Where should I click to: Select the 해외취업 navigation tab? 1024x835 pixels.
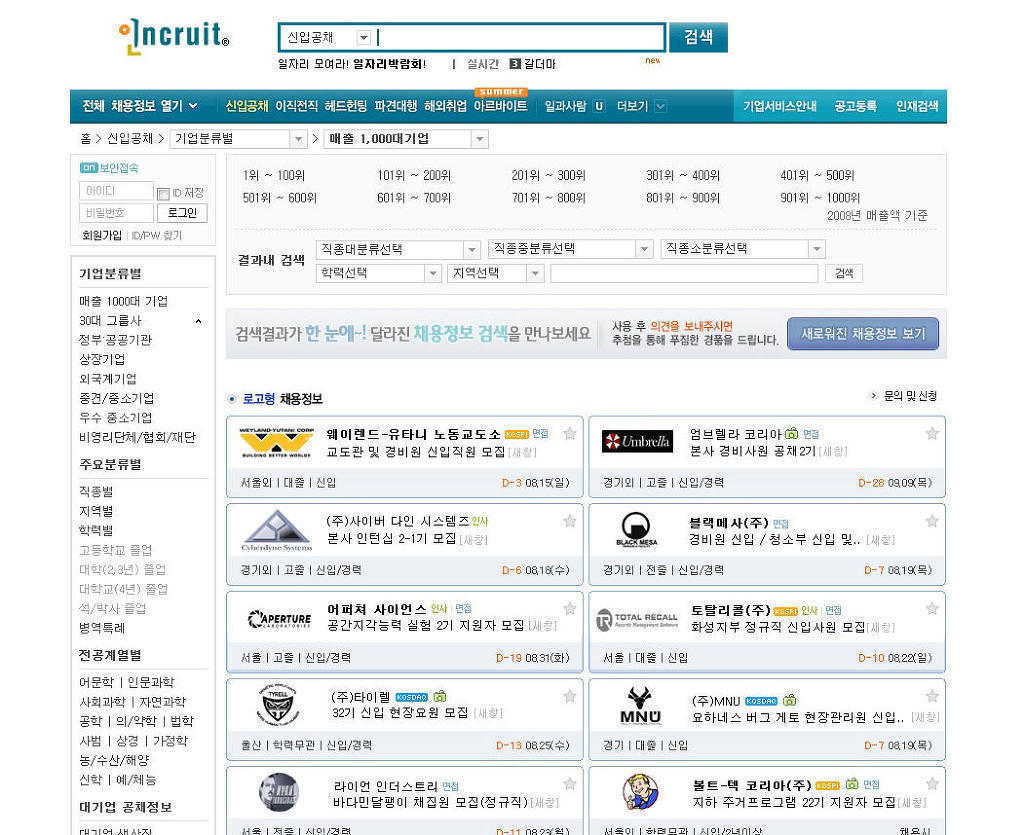(x=445, y=106)
